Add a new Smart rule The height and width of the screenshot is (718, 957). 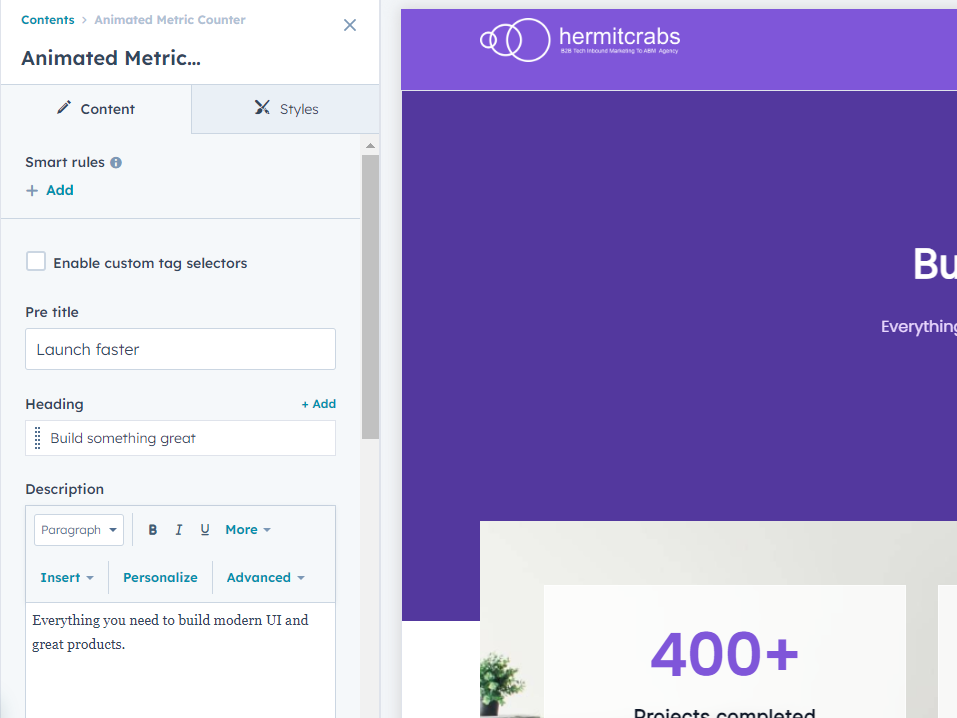click(50, 190)
